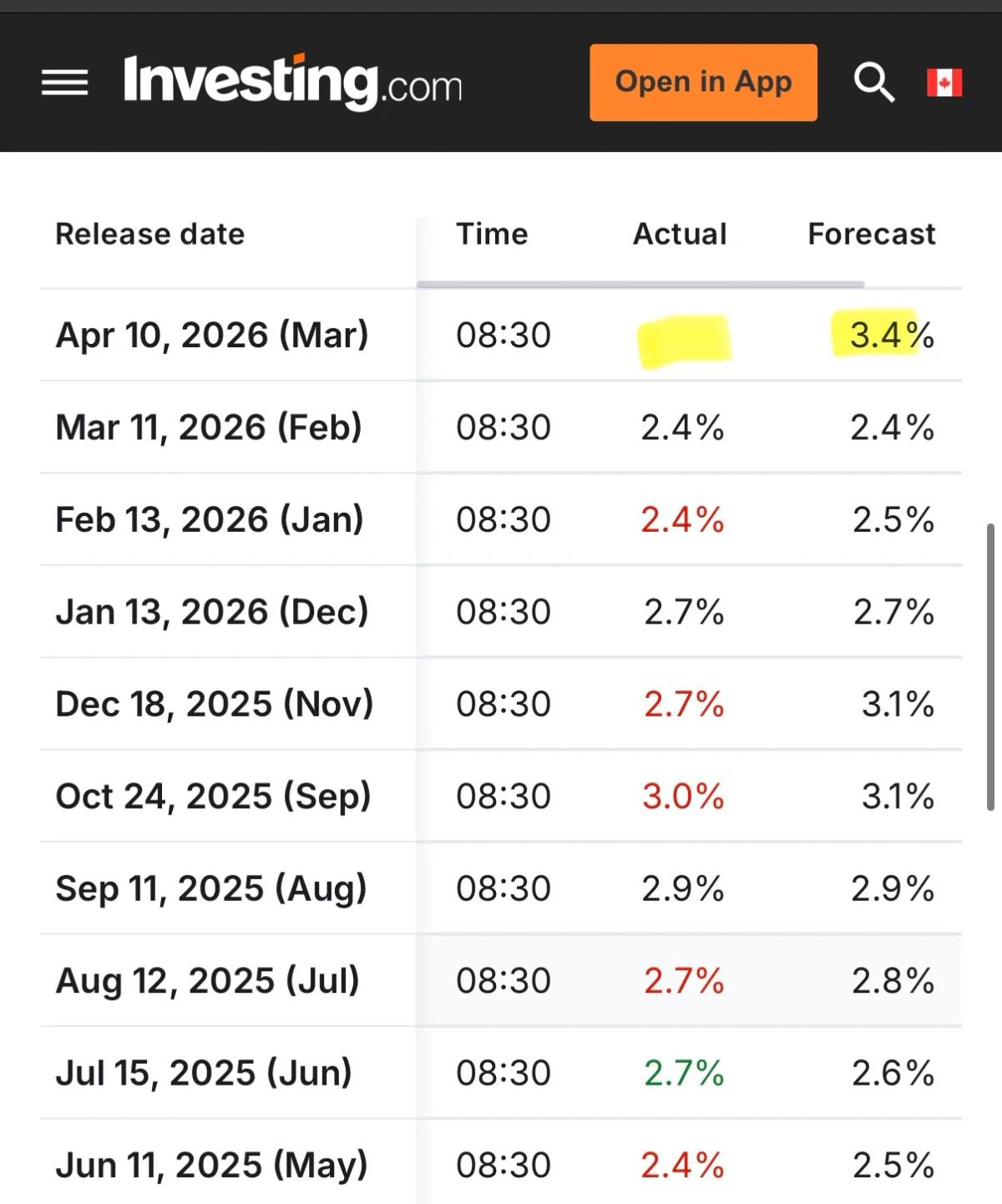Tap the Open in App button
Viewport: 1002px width, 1204px height.
tap(703, 82)
